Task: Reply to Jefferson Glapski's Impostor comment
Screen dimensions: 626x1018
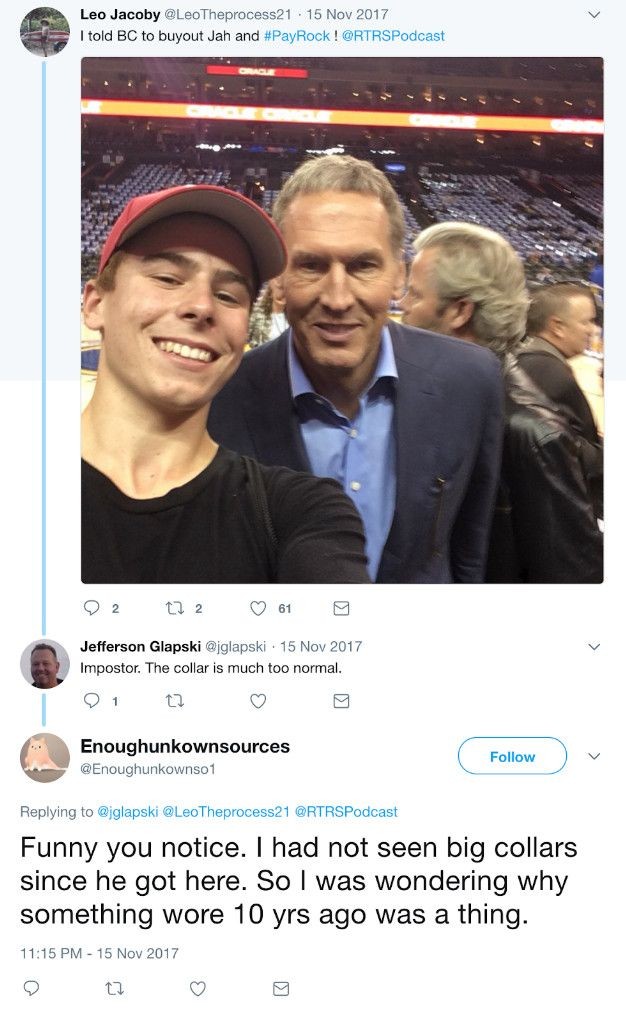Action: 92,701
